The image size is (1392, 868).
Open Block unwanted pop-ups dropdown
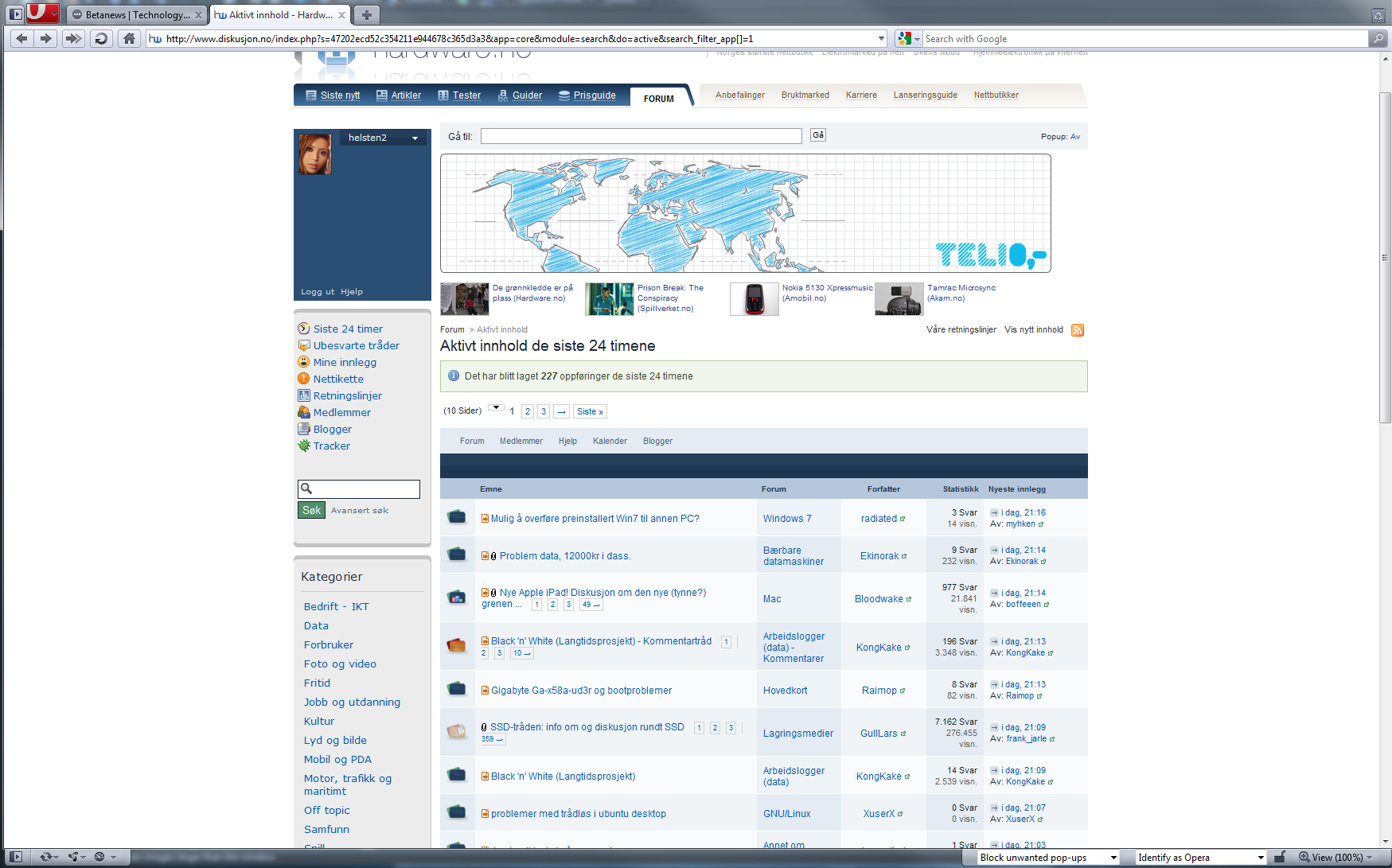click(x=1049, y=857)
